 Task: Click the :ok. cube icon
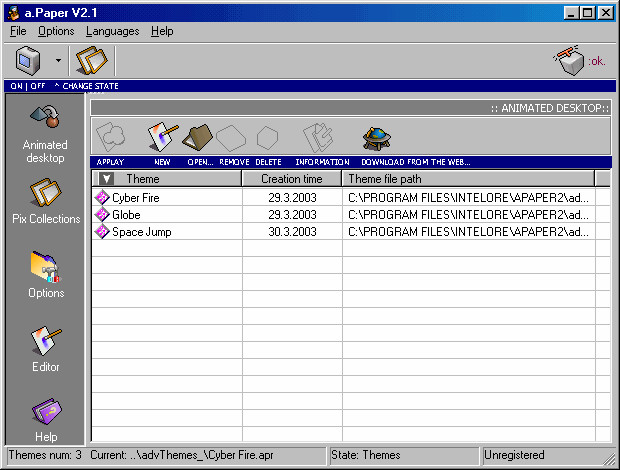(569, 60)
